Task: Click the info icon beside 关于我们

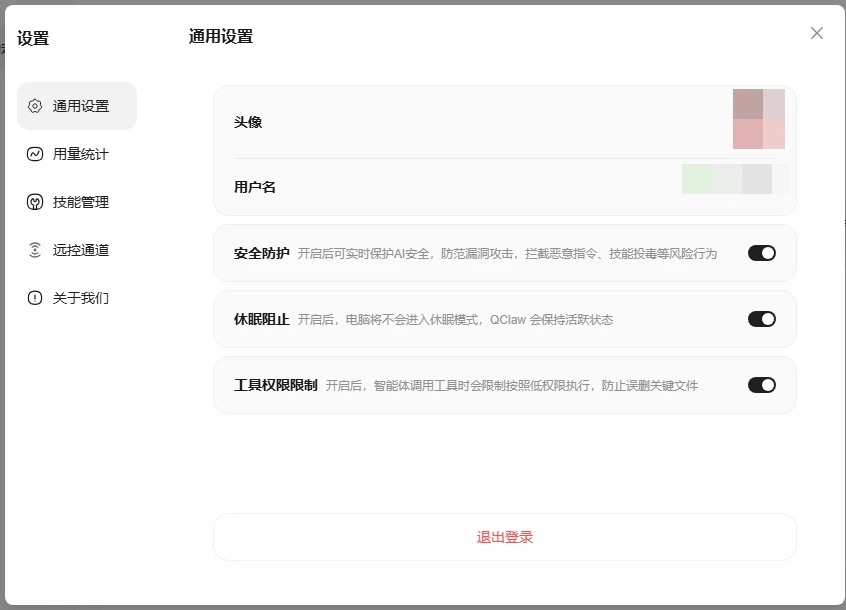Action: [34, 297]
